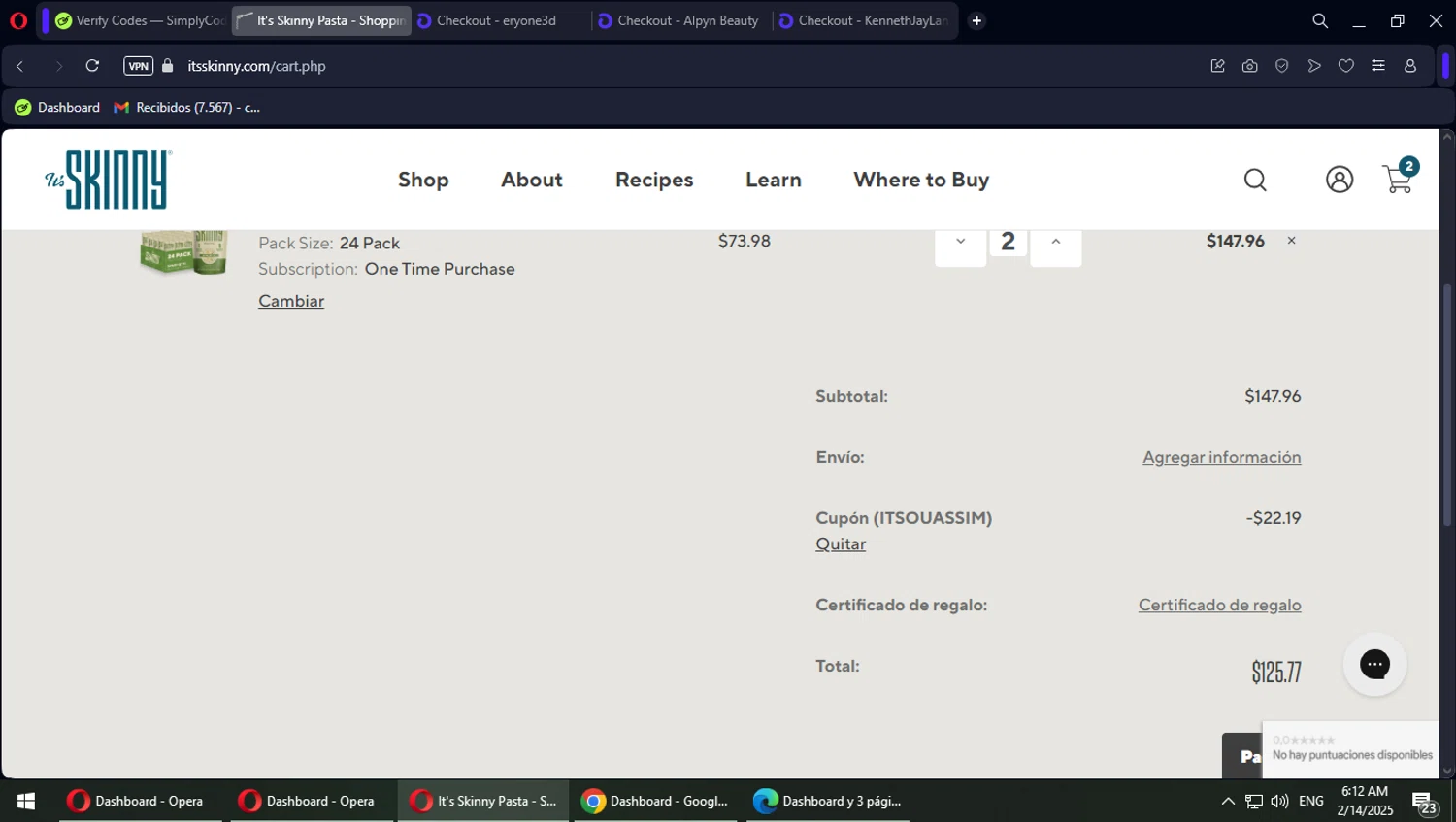Open the chat bubble widget
Image resolution: width=1456 pixels, height=822 pixels.
pos(1374,664)
